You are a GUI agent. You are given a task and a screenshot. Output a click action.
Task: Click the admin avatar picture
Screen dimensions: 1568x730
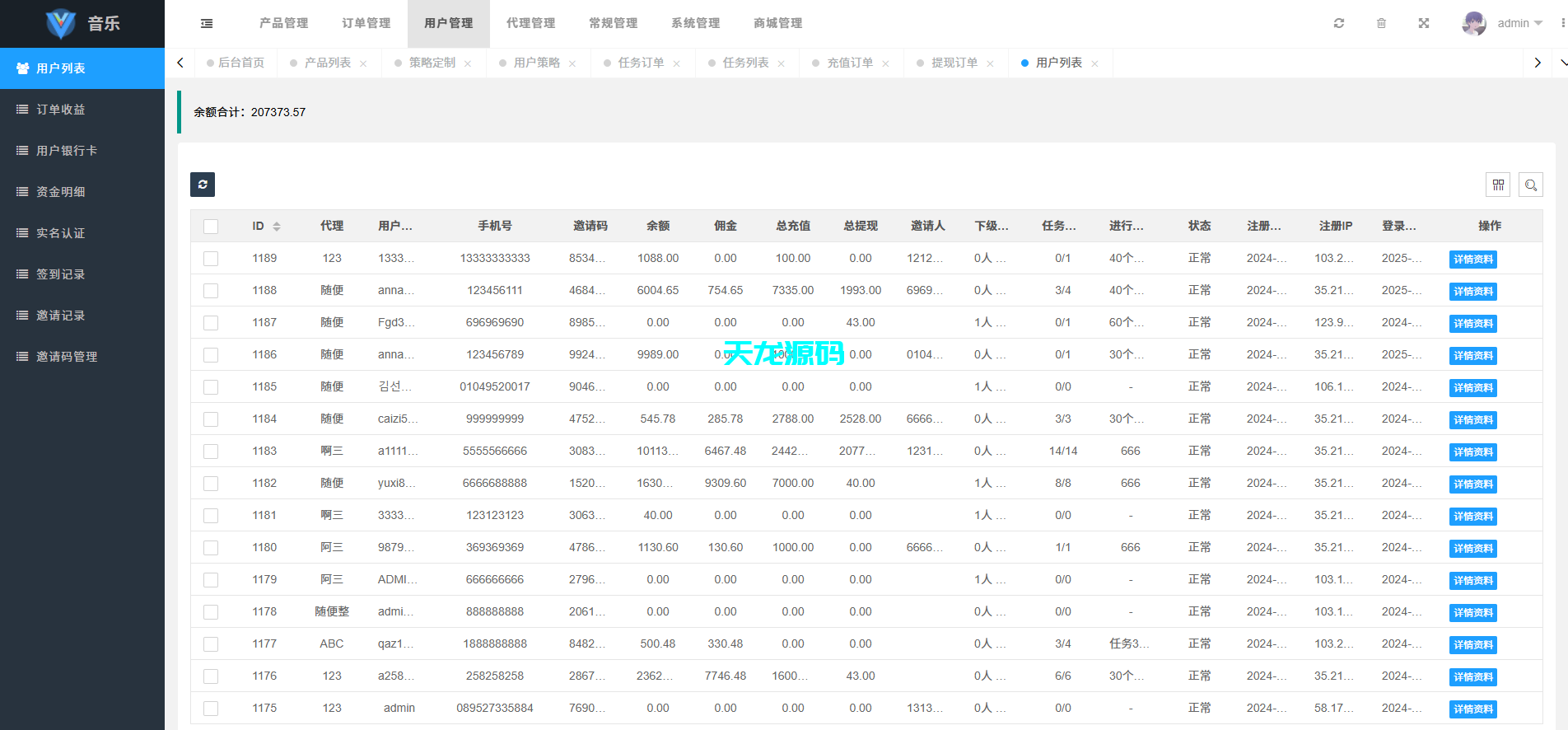coord(1474,23)
